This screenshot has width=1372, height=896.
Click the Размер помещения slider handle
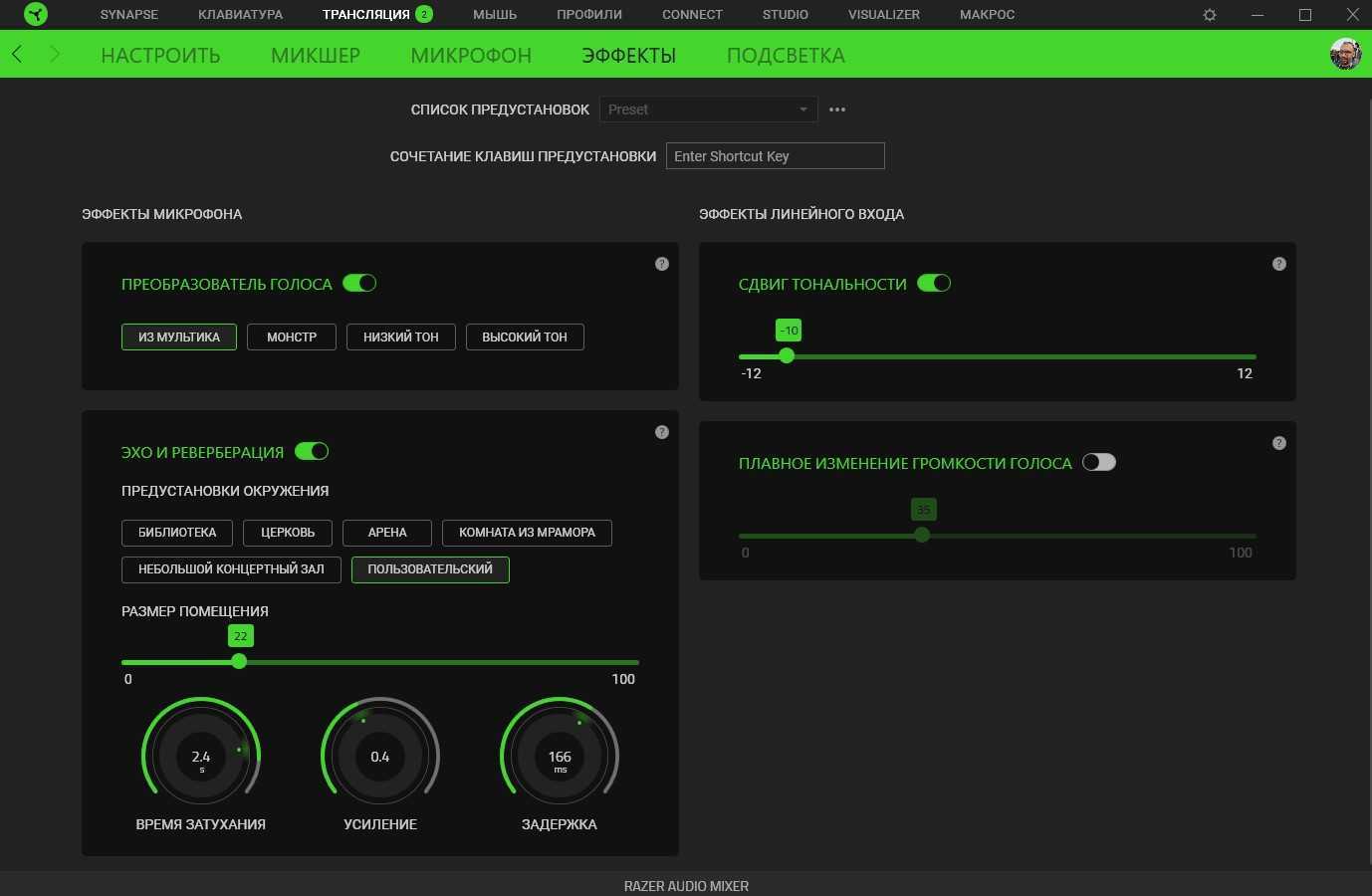tap(239, 662)
